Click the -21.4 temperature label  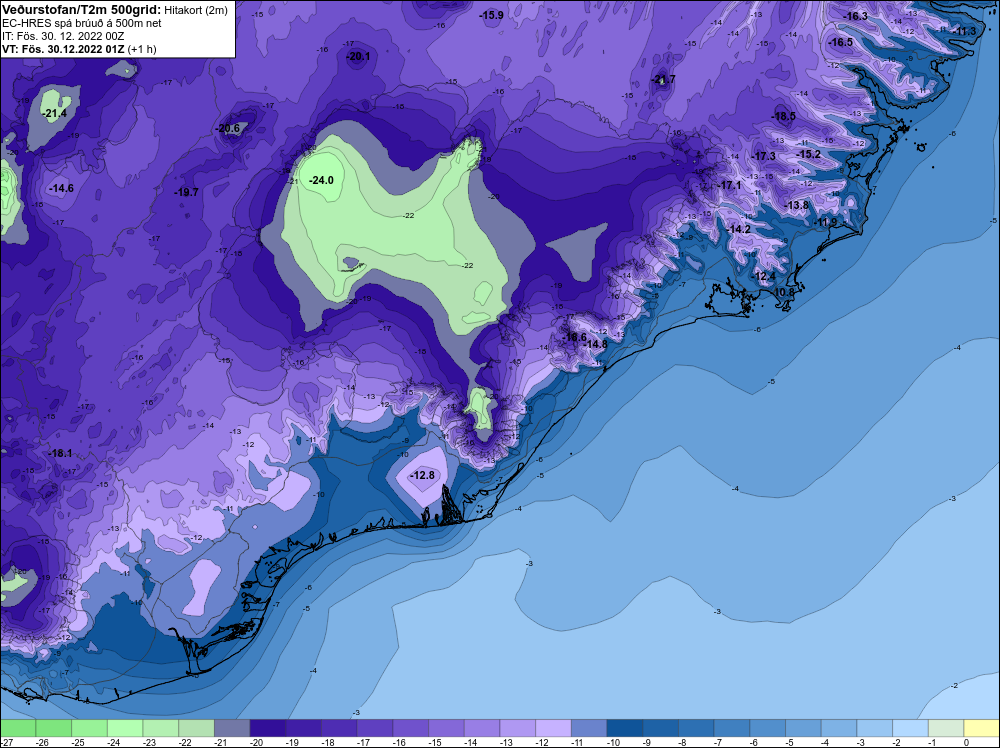click(x=54, y=114)
